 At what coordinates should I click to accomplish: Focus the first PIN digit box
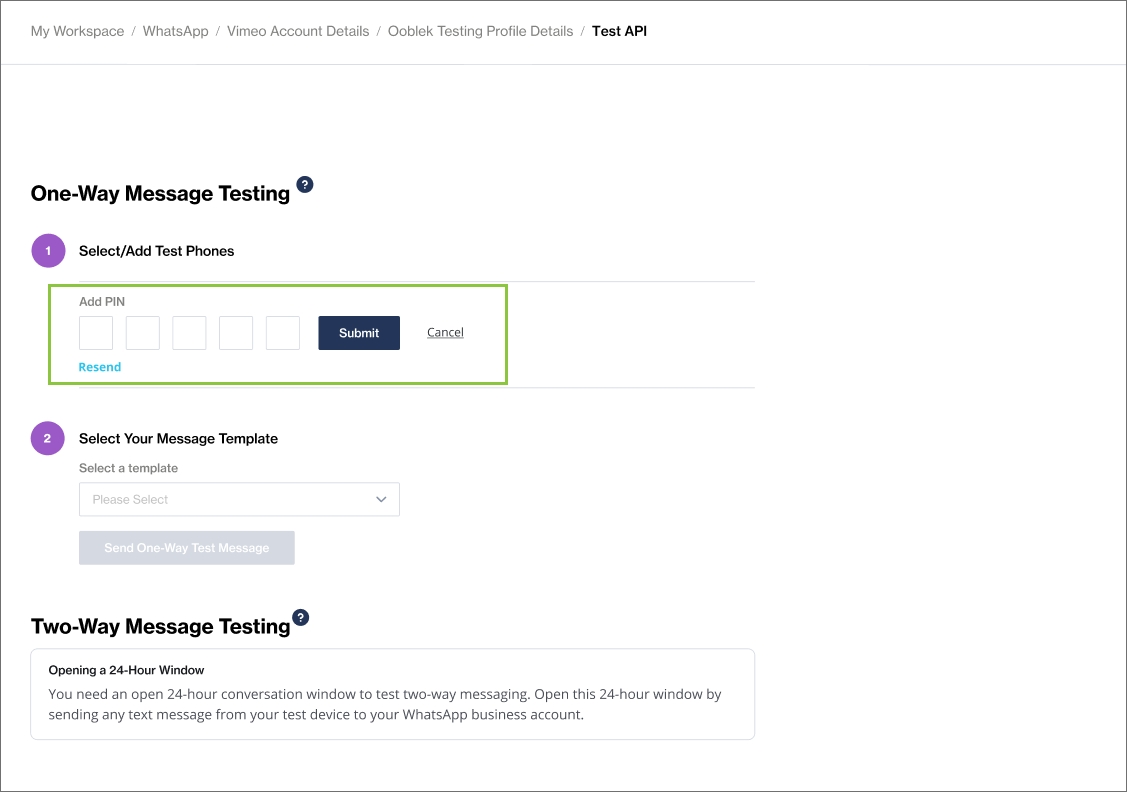(96, 333)
